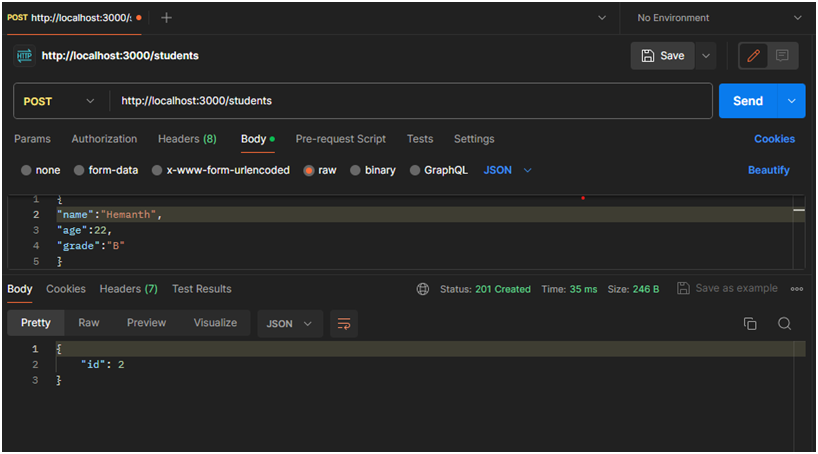Click the Size 246 B value

tap(646, 289)
